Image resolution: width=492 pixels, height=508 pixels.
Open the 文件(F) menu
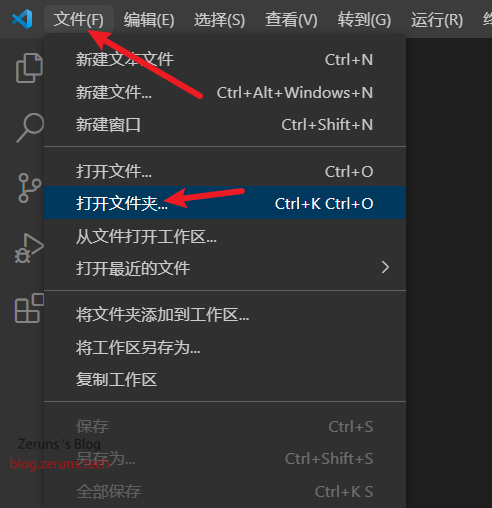click(79, 19)
